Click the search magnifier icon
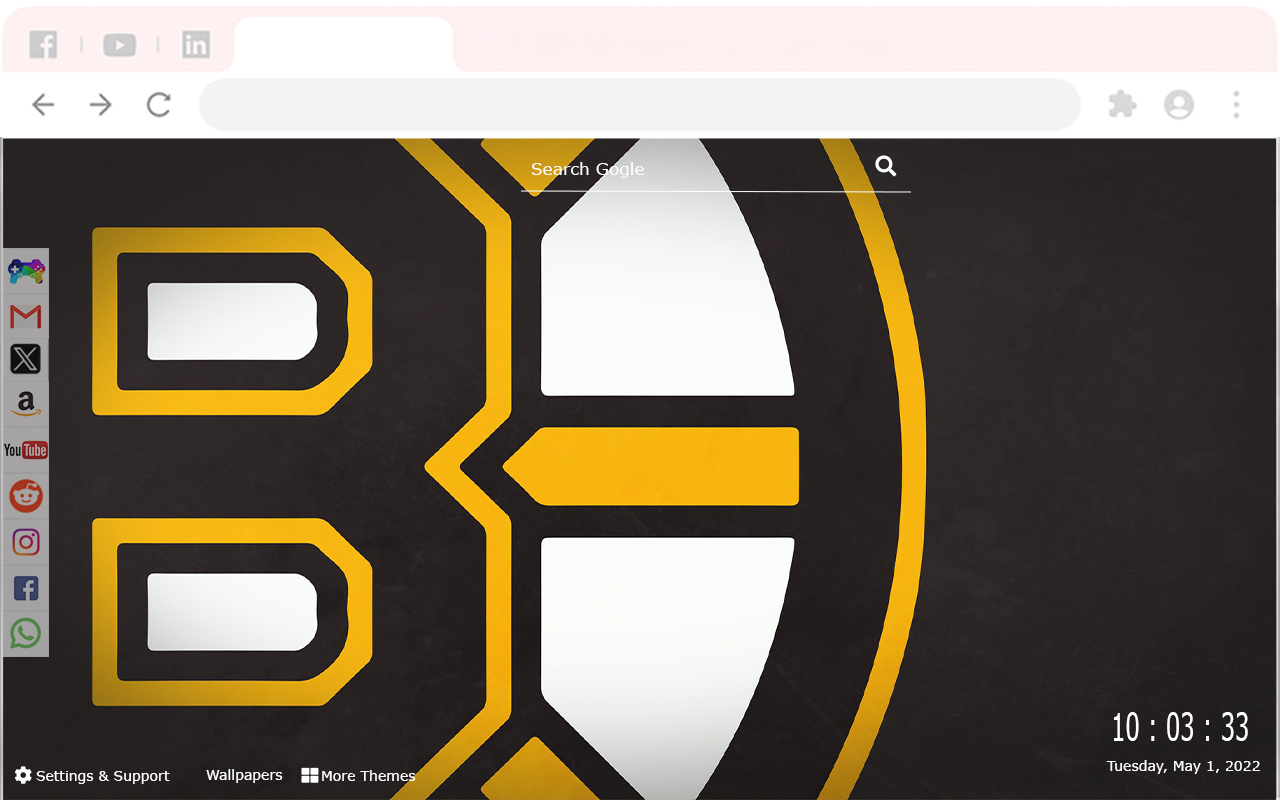 (886, 165)
